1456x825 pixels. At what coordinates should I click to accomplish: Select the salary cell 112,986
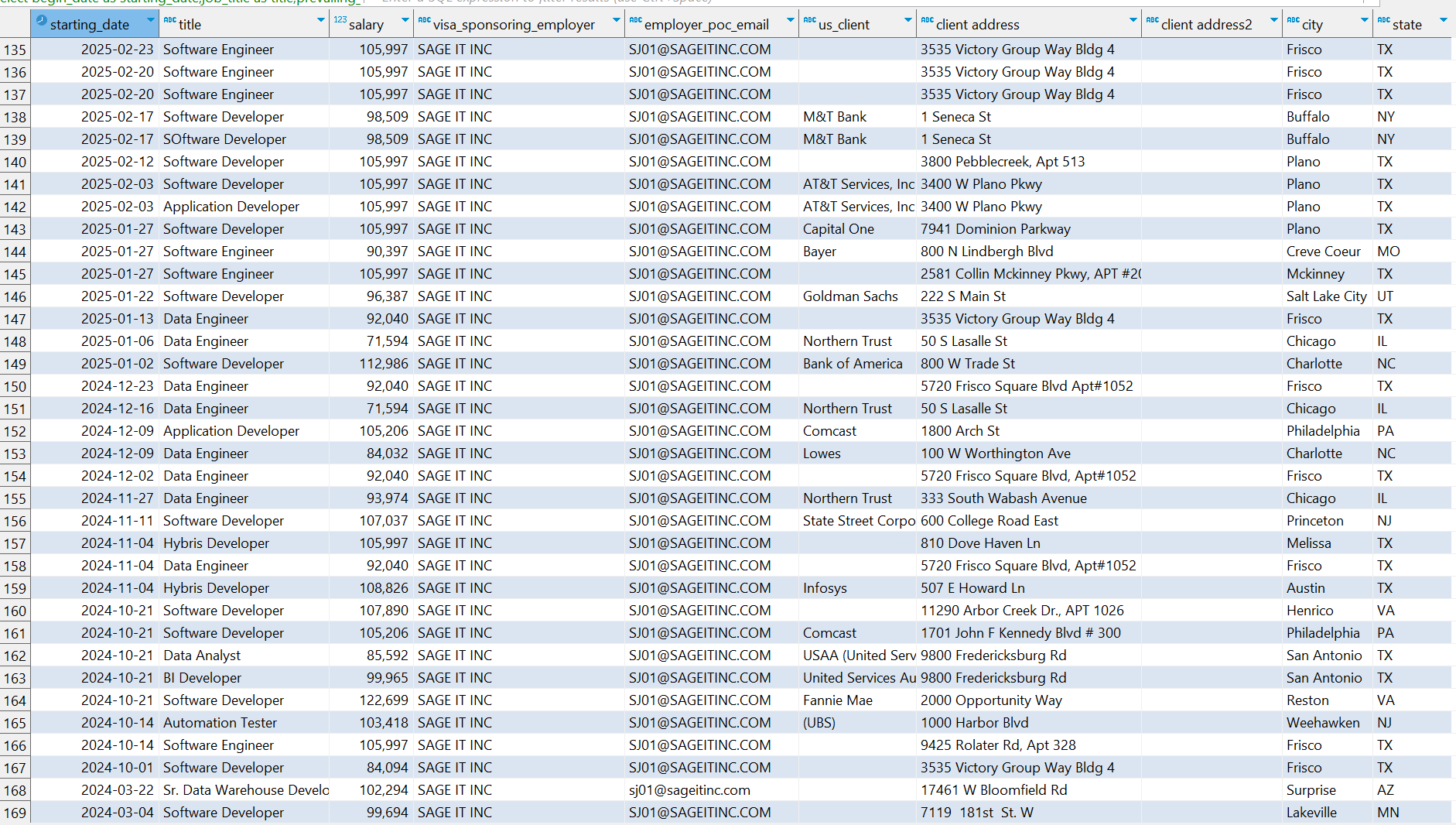click(371, 364)
